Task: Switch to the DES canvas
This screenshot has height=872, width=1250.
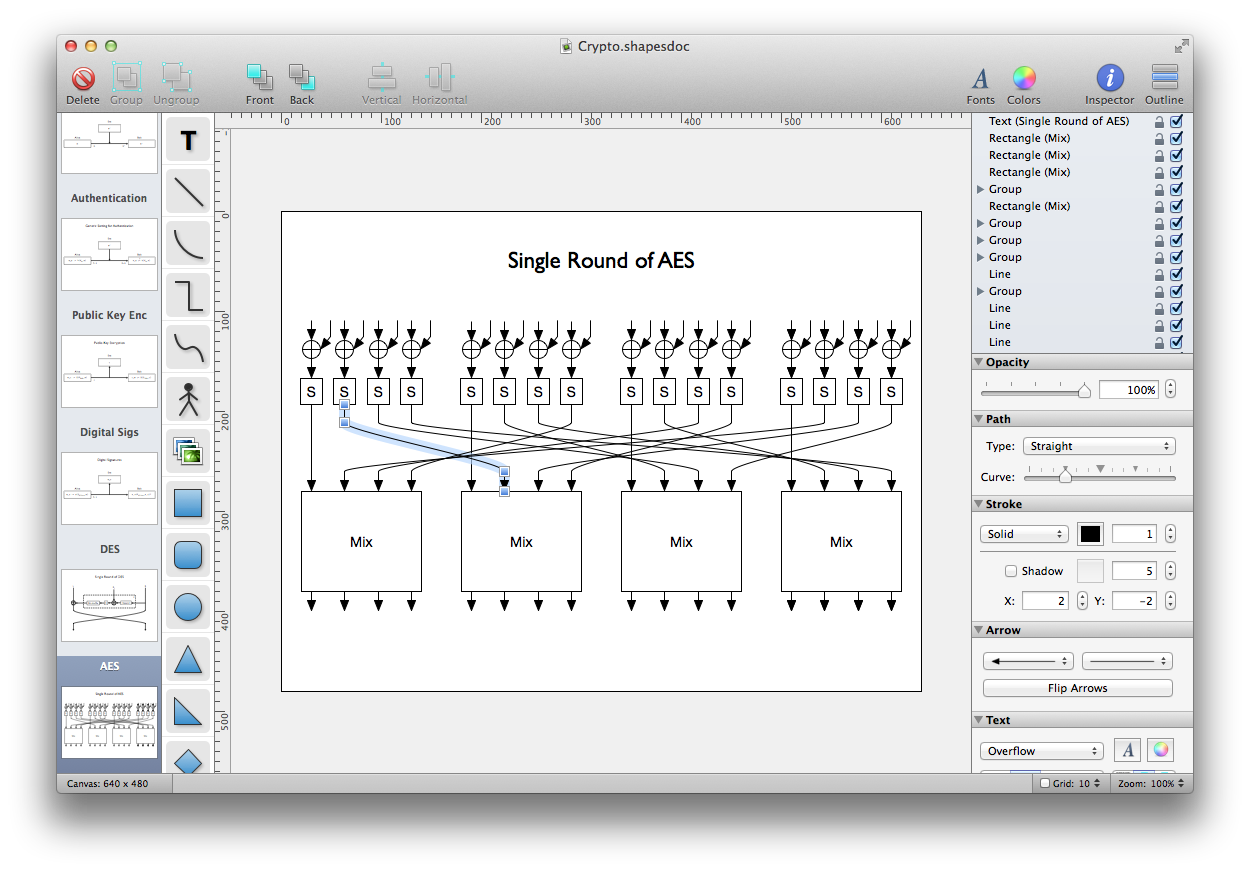Action: [108, 606]
